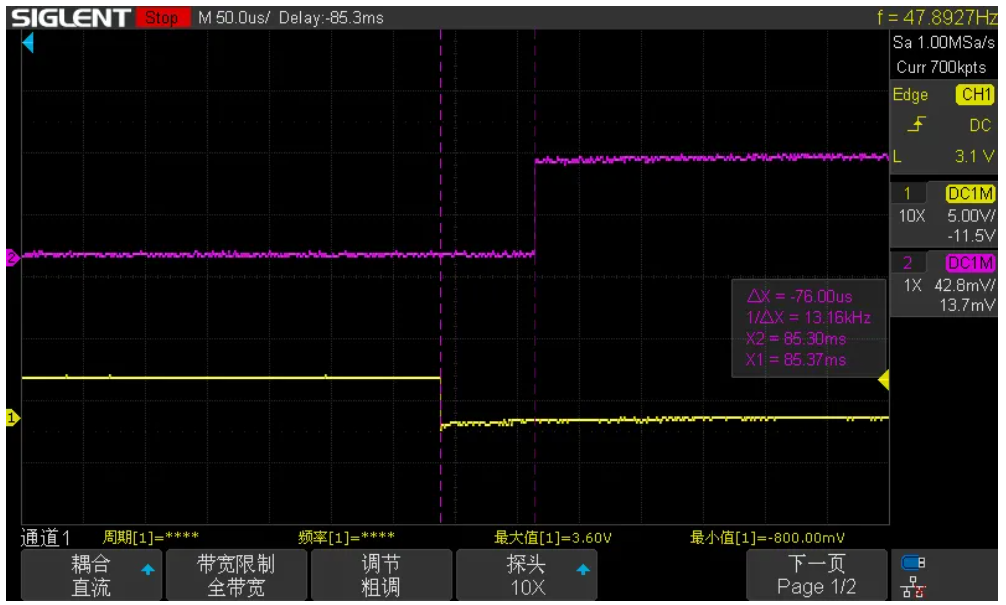Select the 调节 粗调 adjust softkey

[x=381, y=575]
